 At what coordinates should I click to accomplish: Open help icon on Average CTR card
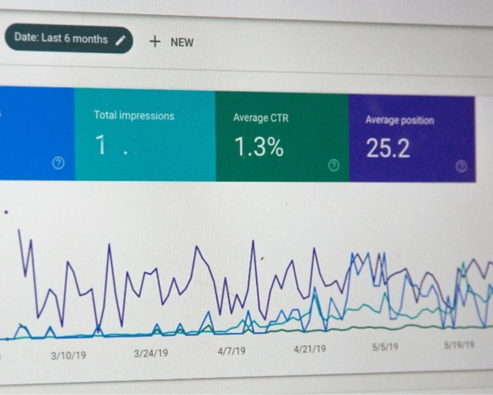(x=334, y=165)
